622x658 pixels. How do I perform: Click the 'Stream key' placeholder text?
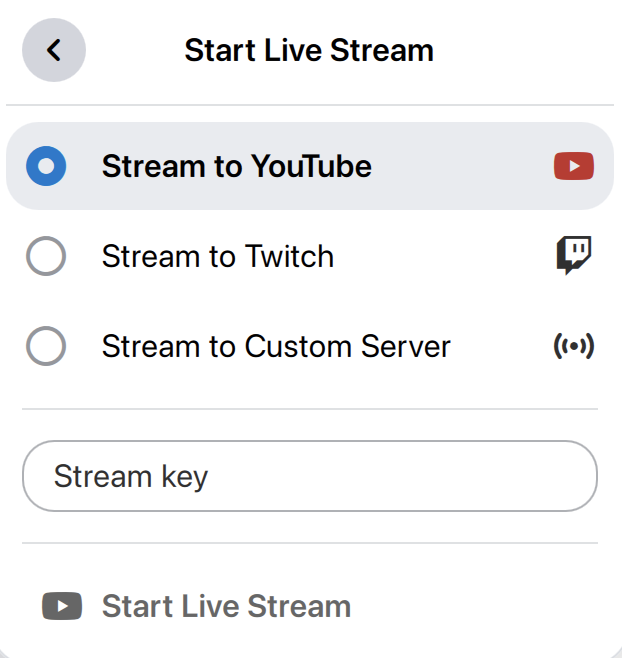[x=131, y=476]
